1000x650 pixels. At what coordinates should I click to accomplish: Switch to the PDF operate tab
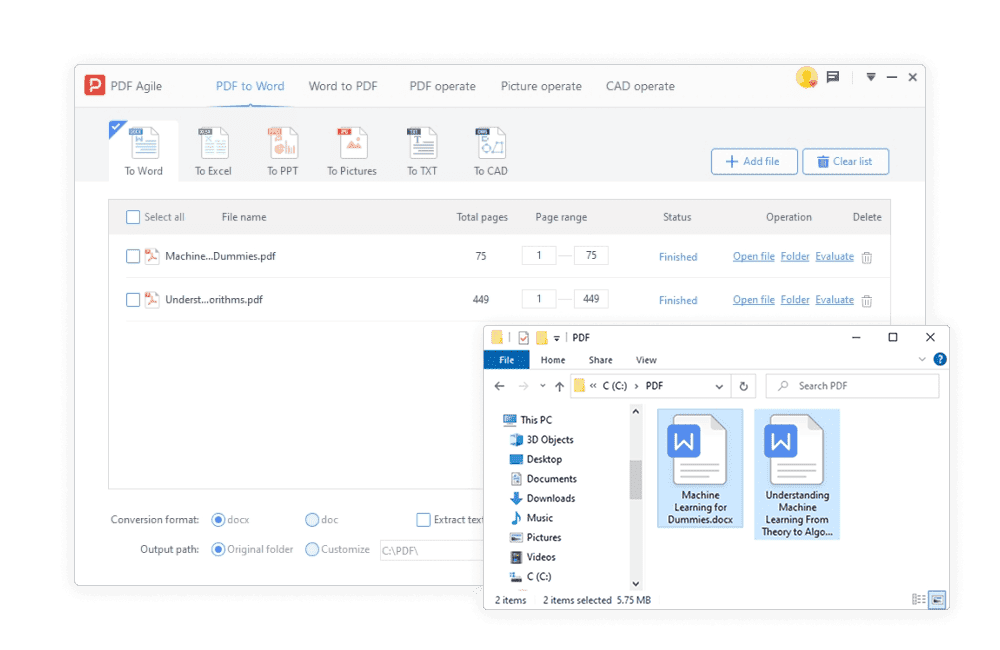442,86
